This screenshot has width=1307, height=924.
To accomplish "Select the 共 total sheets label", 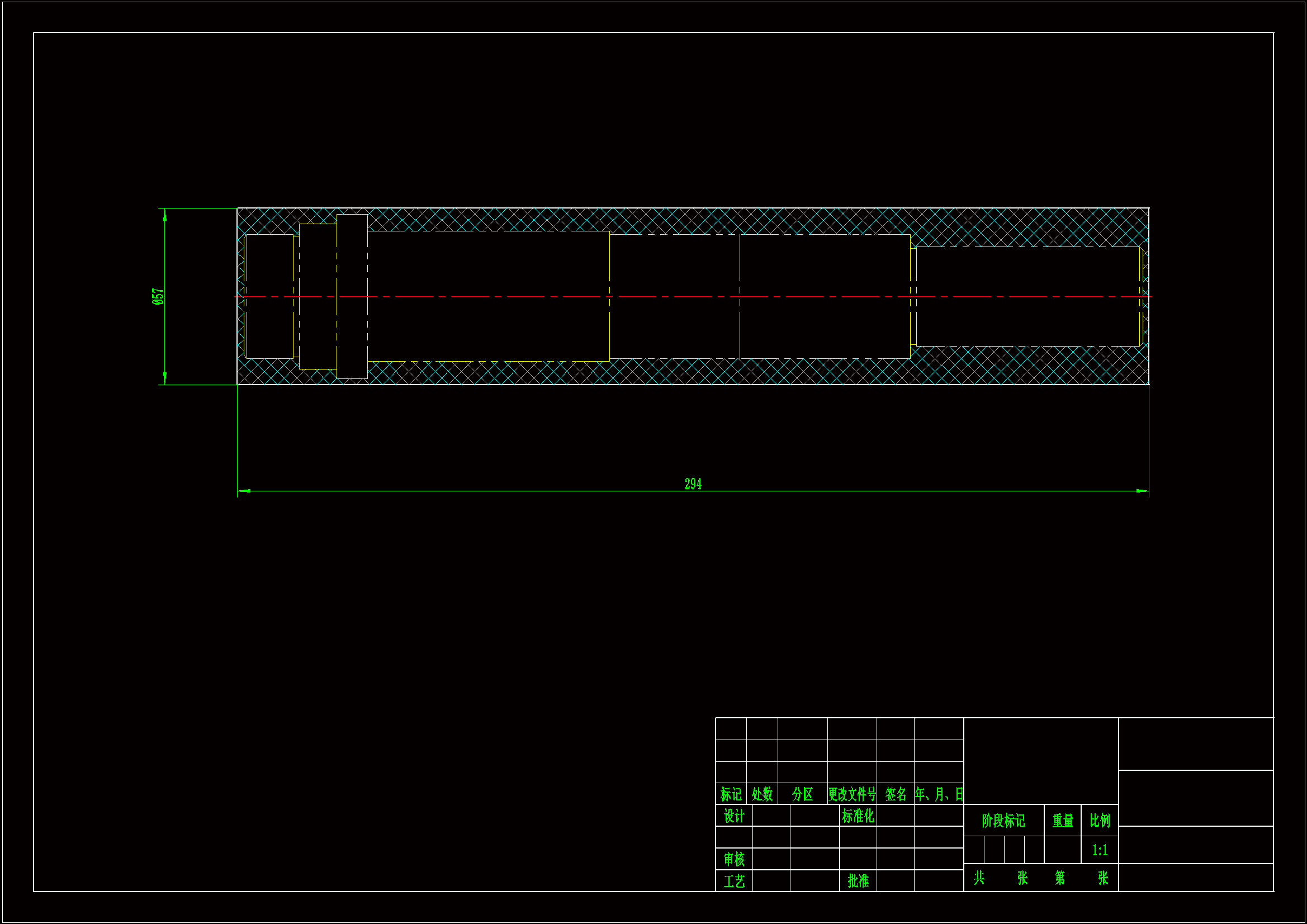I will pyautogui.click(x=978, y=878).
